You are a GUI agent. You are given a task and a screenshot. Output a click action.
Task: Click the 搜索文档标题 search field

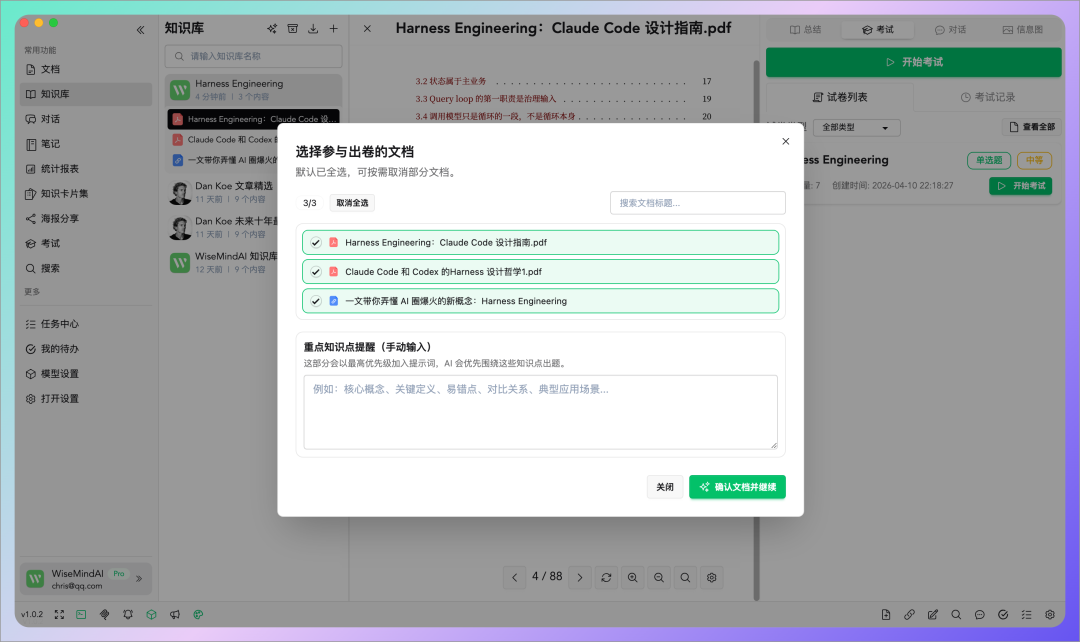(697, 203)
